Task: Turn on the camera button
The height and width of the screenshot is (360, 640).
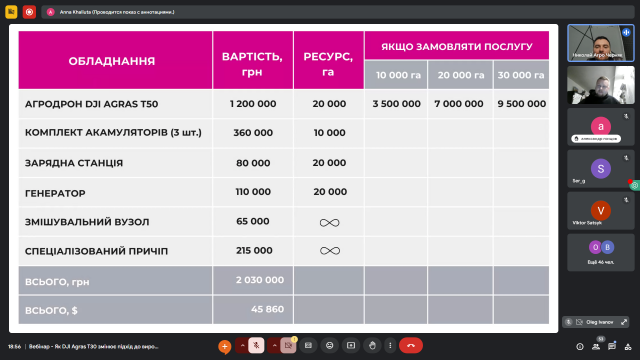Action: click(288, 346)
